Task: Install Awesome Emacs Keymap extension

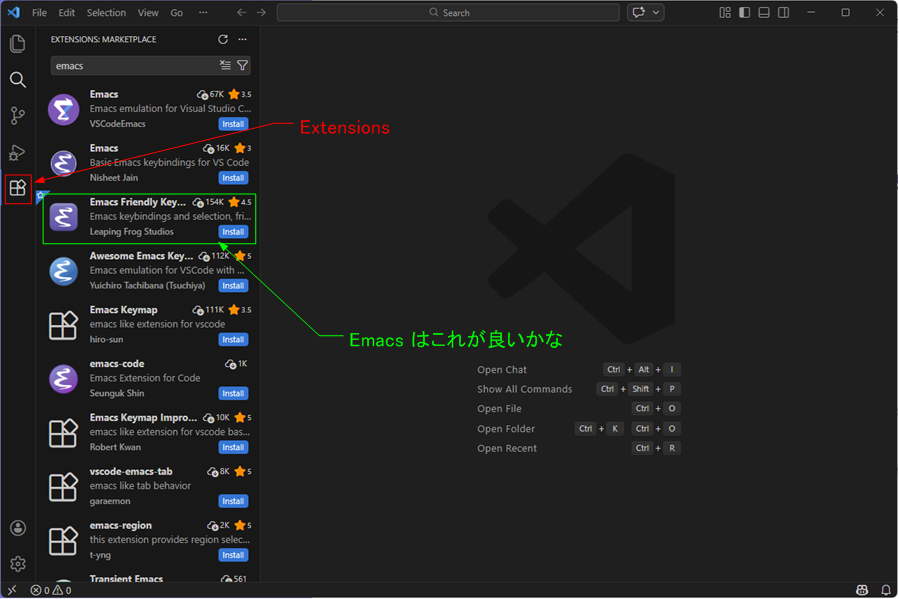Action: (x=233, y=286)
